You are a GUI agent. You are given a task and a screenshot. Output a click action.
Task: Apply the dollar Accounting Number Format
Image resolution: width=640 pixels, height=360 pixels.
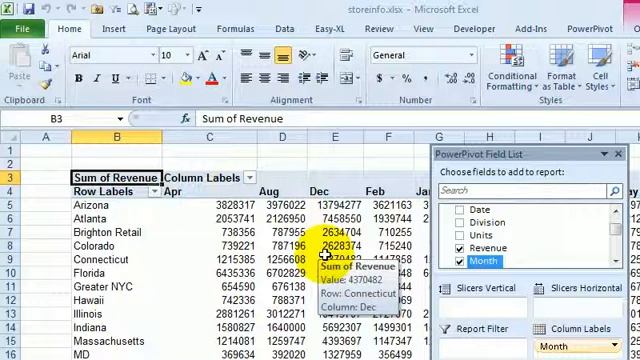(x=380, y=78)
